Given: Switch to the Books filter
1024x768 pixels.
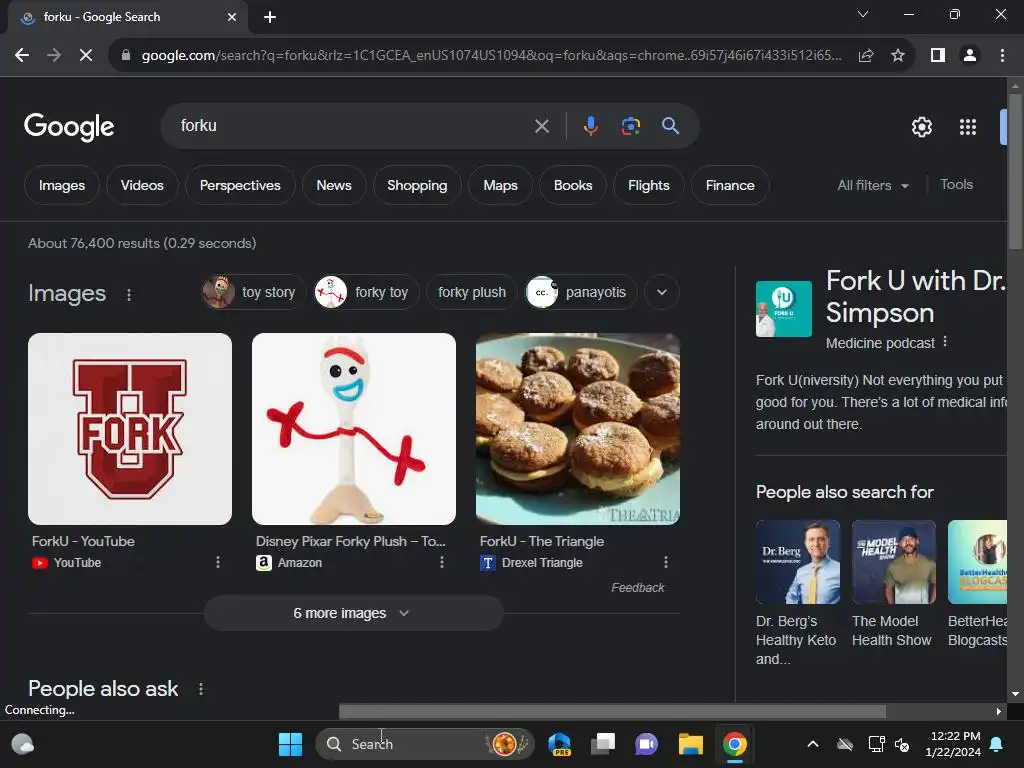Looking at the screenshot, I should [573, 185].
